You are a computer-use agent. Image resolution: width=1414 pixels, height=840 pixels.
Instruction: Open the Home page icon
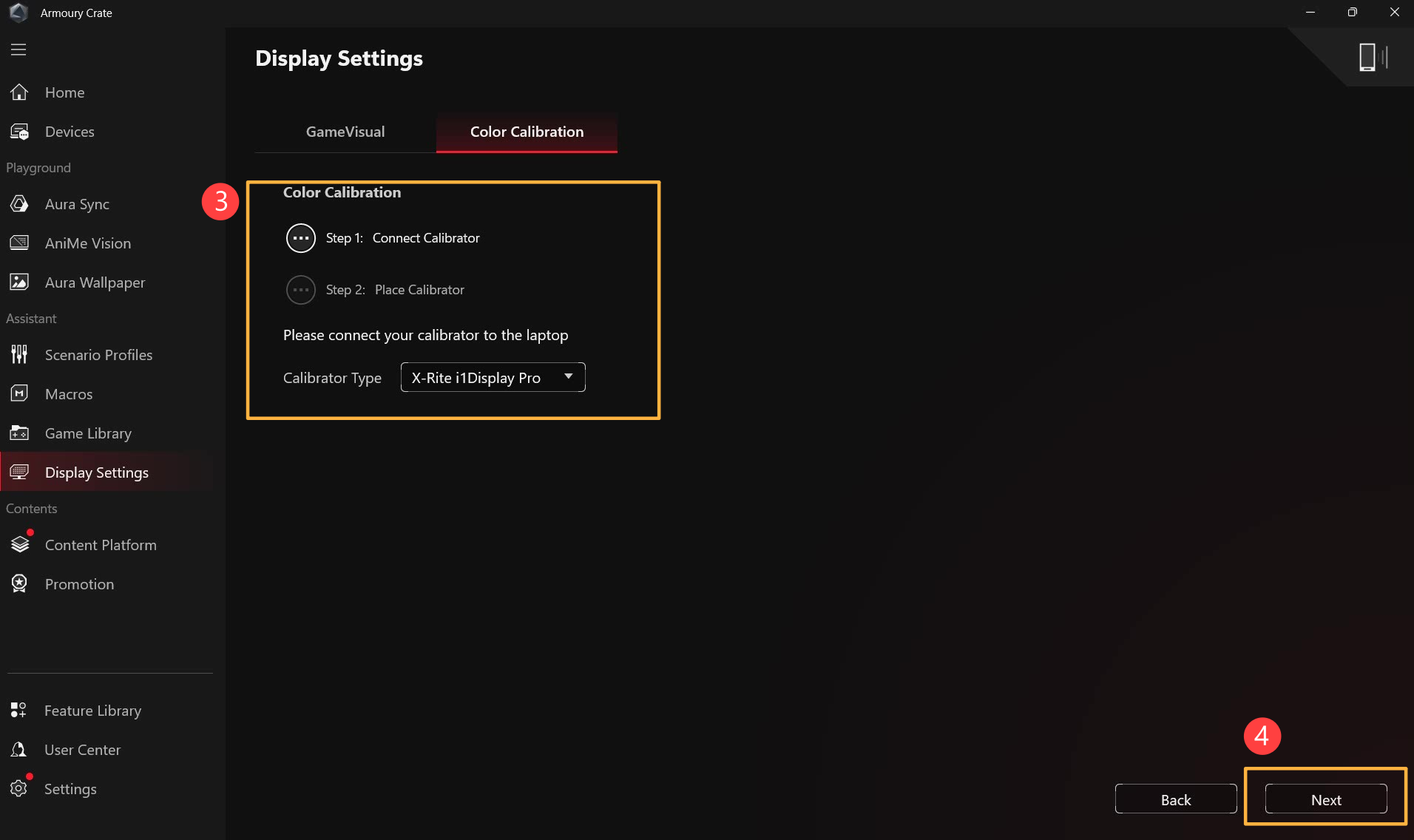19,92
